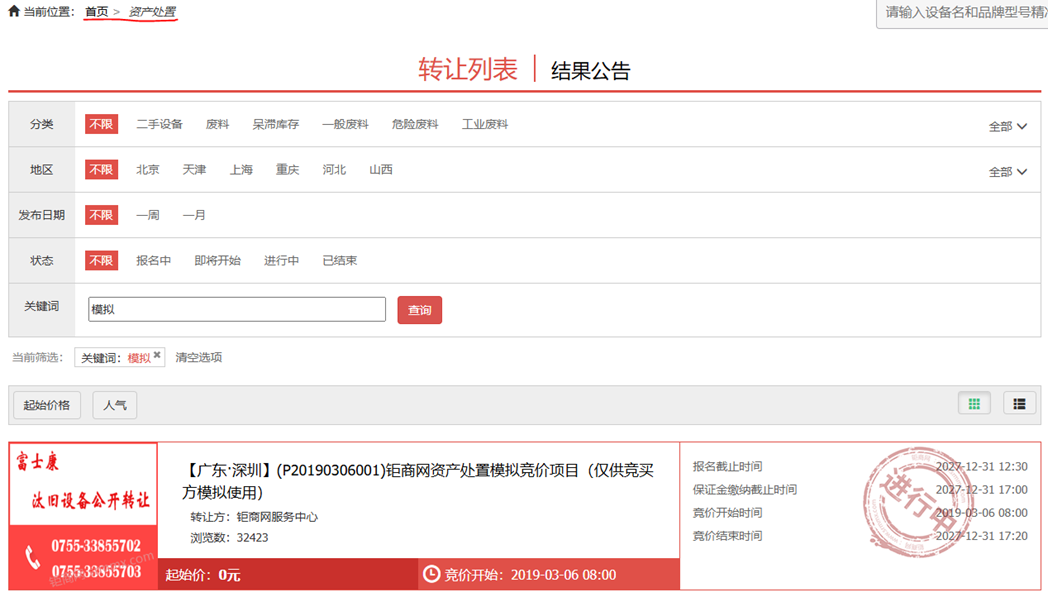Viewport: 1048px width, 597px height.
Task: Filter region by 重庆
Action: tap(287, 170)
